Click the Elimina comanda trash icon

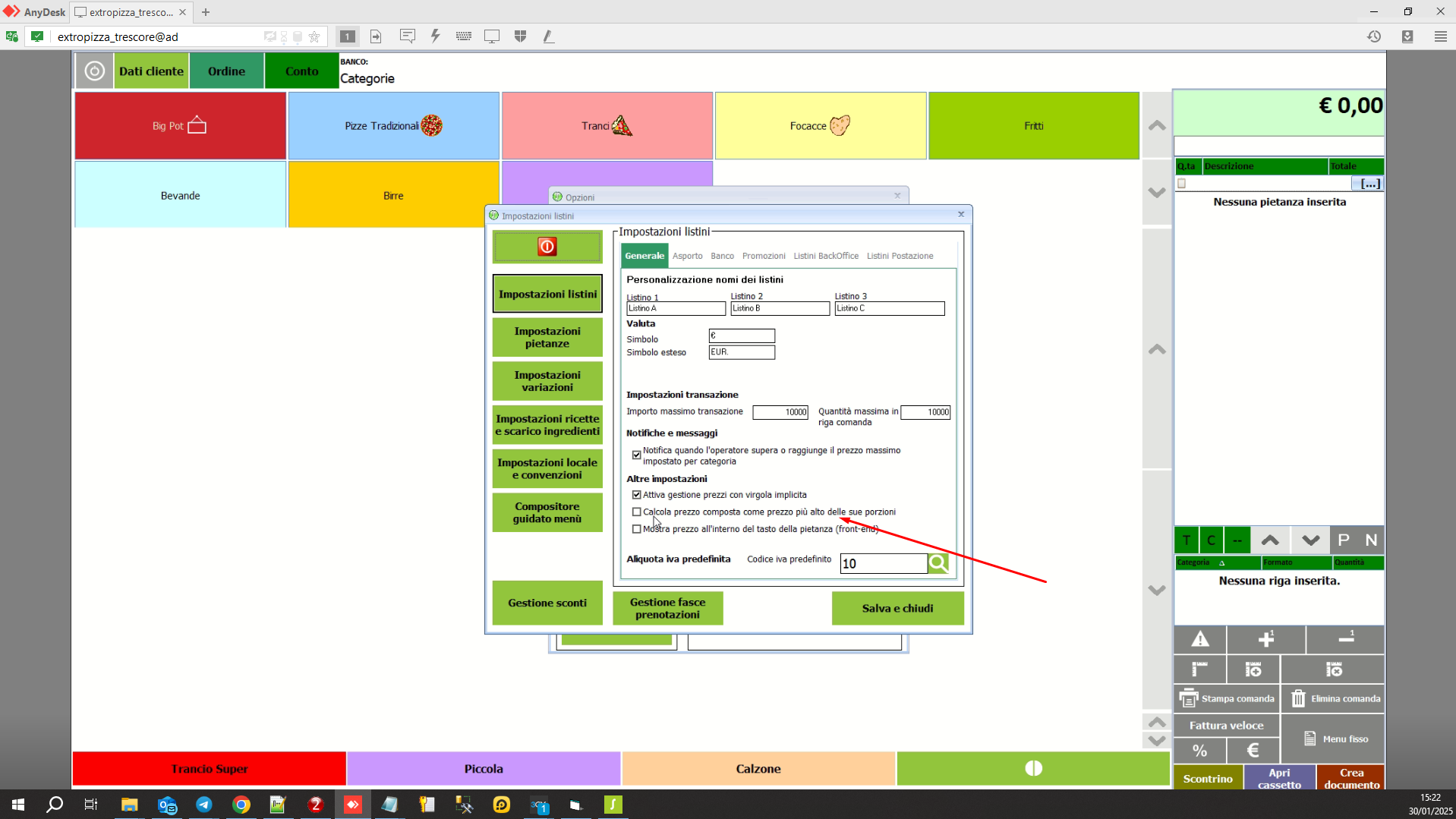point(1299,698)
